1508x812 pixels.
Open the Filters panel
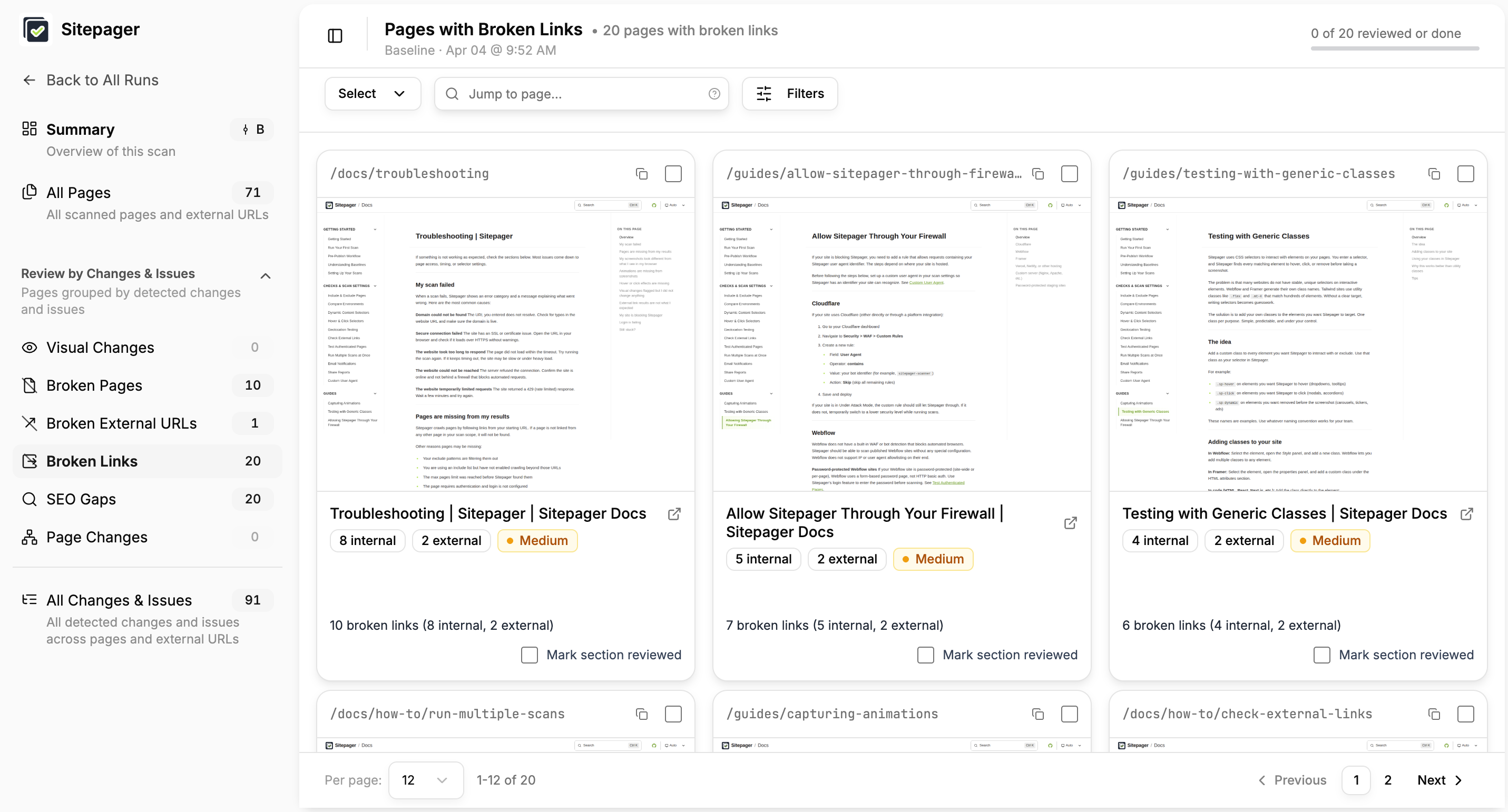click(x=789, y=93)
